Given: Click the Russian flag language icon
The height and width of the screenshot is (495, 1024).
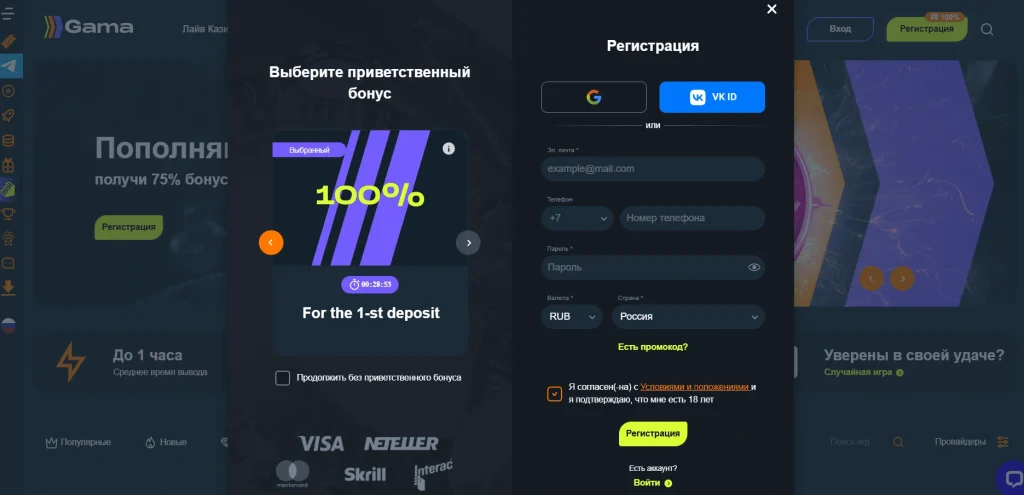Looking at the screenshot, I should tap(8, 326).
